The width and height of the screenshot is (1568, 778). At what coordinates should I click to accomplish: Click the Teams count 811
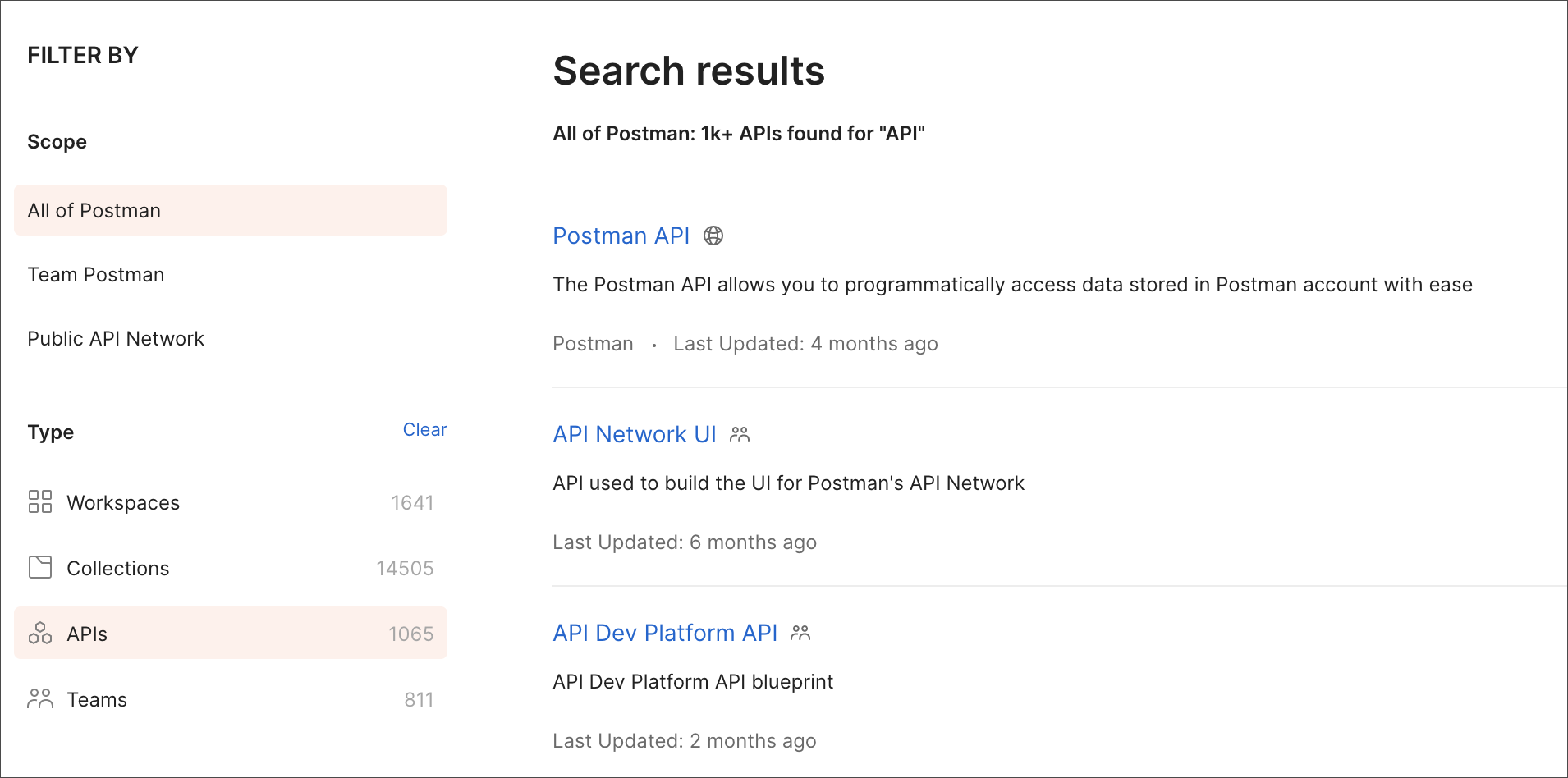coord(419,699)
